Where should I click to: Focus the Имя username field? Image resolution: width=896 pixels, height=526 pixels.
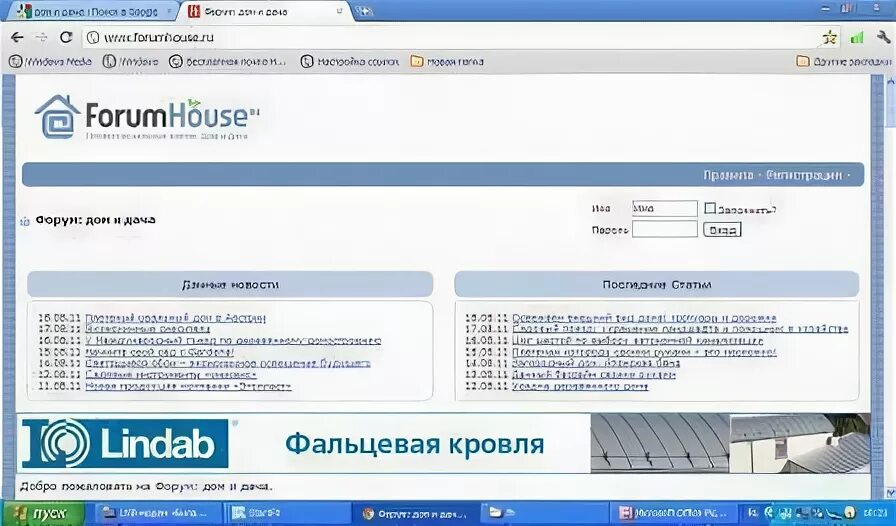click(x=665, y=209)
